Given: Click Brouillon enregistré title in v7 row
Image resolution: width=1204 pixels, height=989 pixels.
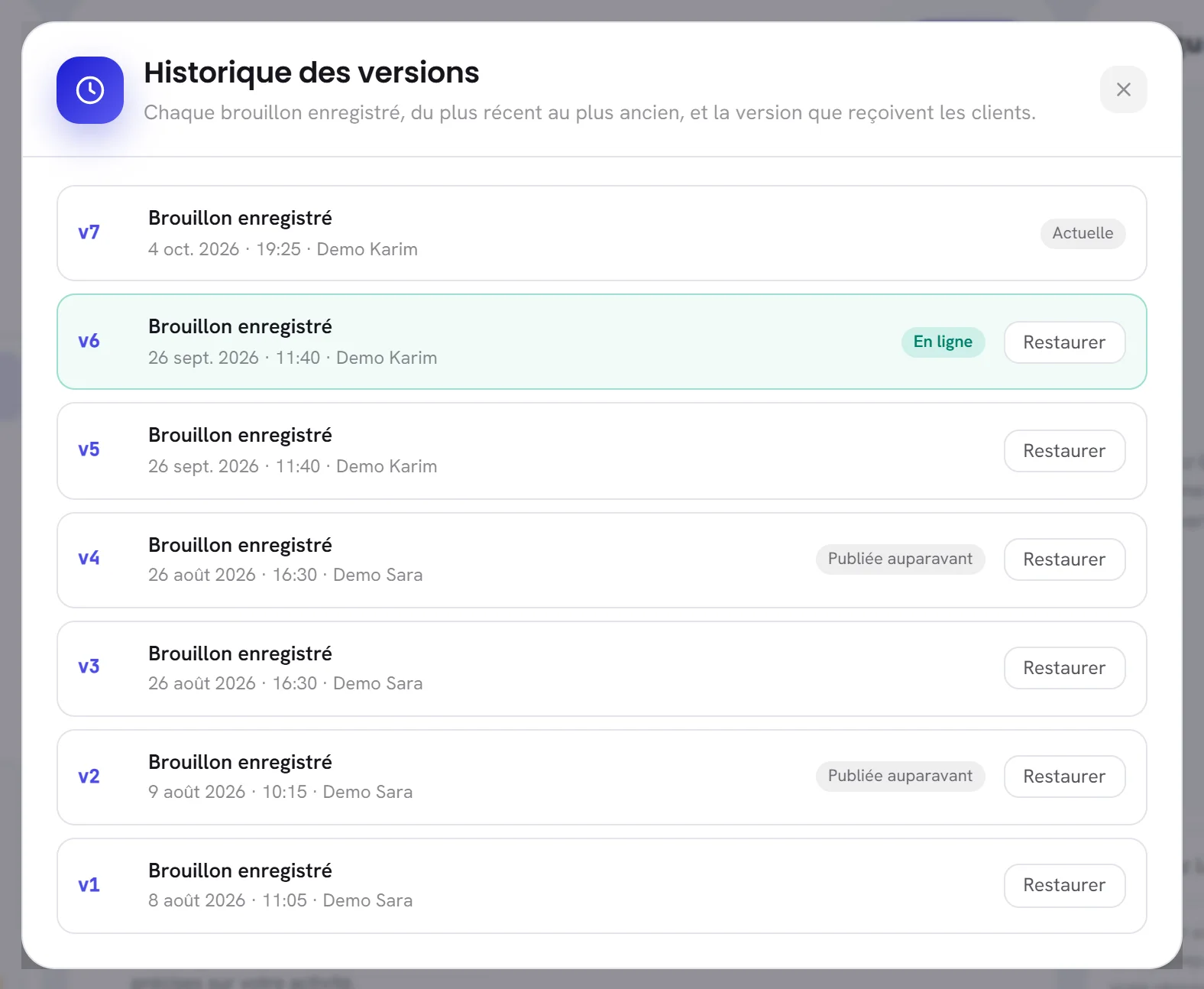Looking at the screenshot, I should click(x=240, y=218).
